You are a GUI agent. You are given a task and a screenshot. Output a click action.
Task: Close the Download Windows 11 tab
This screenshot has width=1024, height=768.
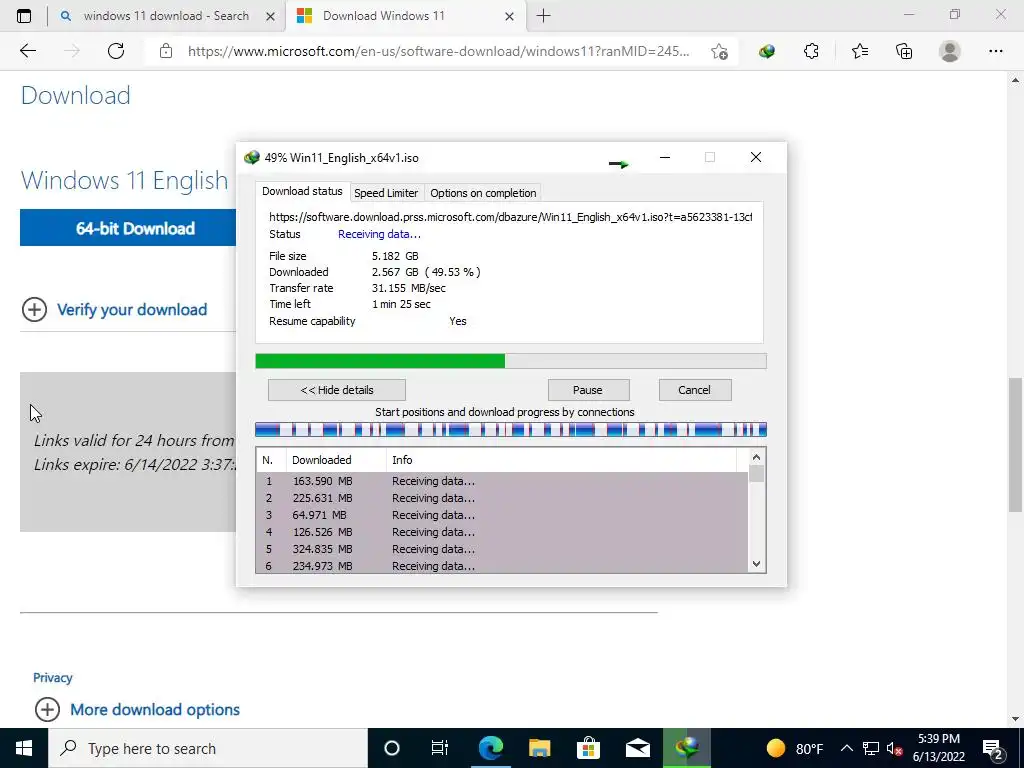509,16
